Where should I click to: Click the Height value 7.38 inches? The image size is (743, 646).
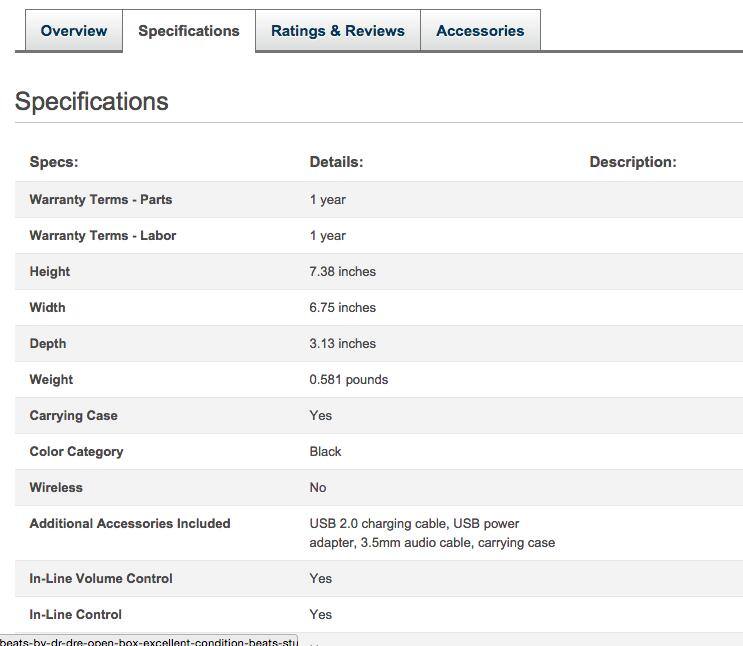pyautogui.click(x=343, y=272)
